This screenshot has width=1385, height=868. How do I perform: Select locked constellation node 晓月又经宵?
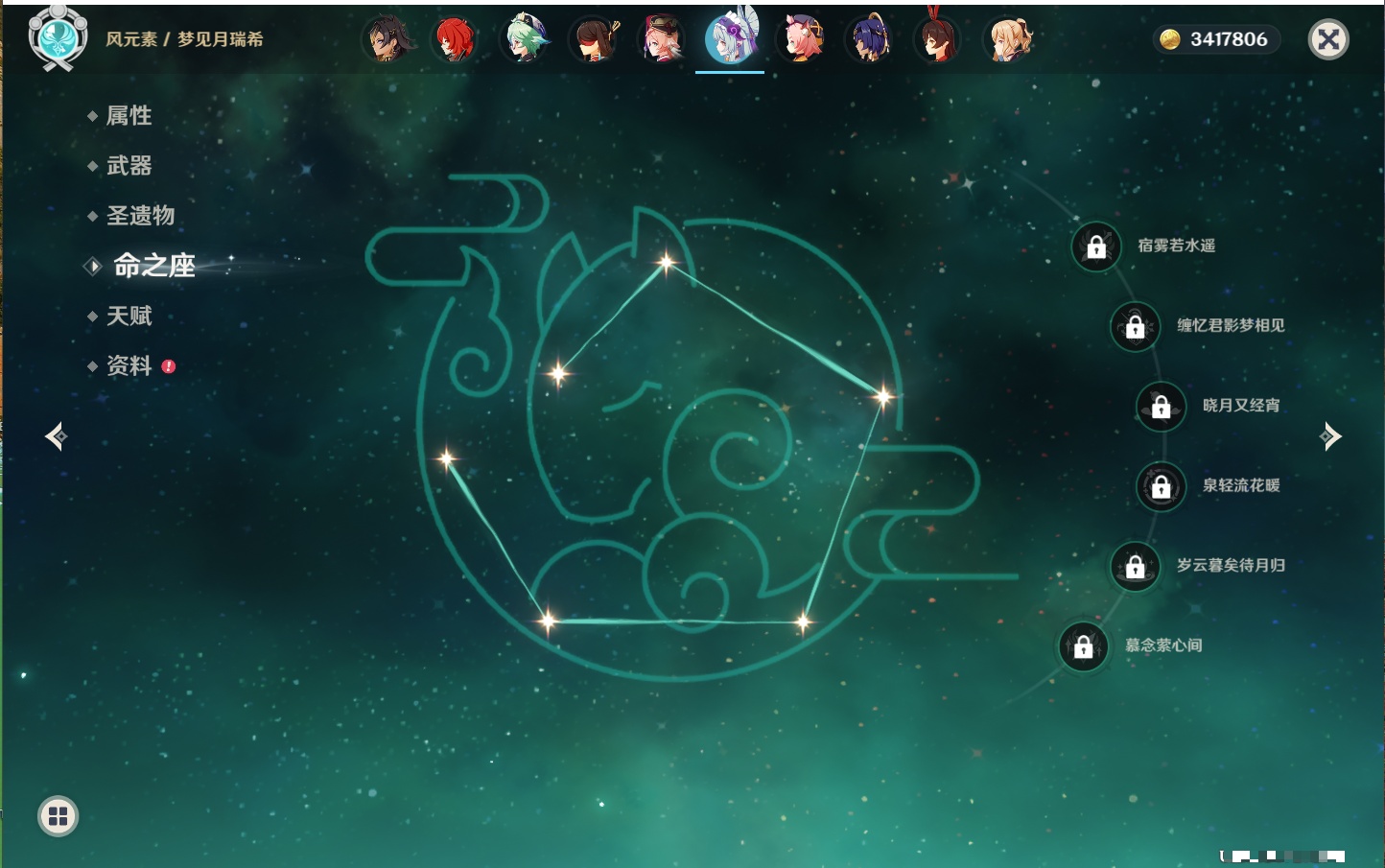tap(1162, 407)
